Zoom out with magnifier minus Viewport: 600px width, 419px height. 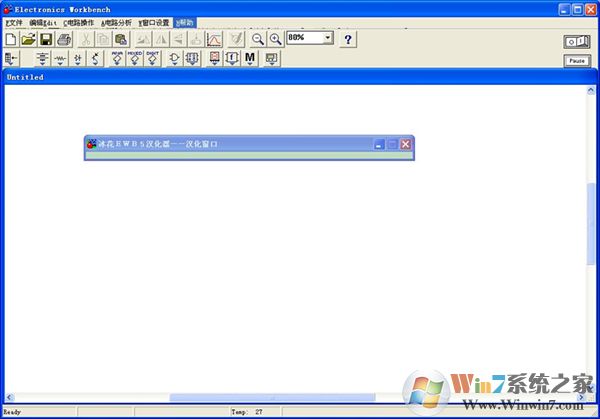click(x=258, y=39)
